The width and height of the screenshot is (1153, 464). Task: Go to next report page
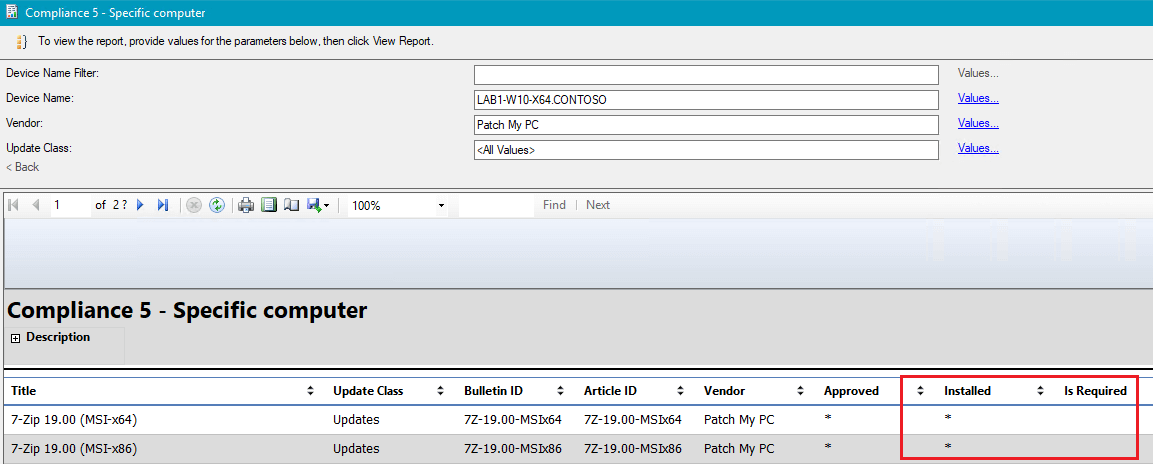(x=140, y=205)
